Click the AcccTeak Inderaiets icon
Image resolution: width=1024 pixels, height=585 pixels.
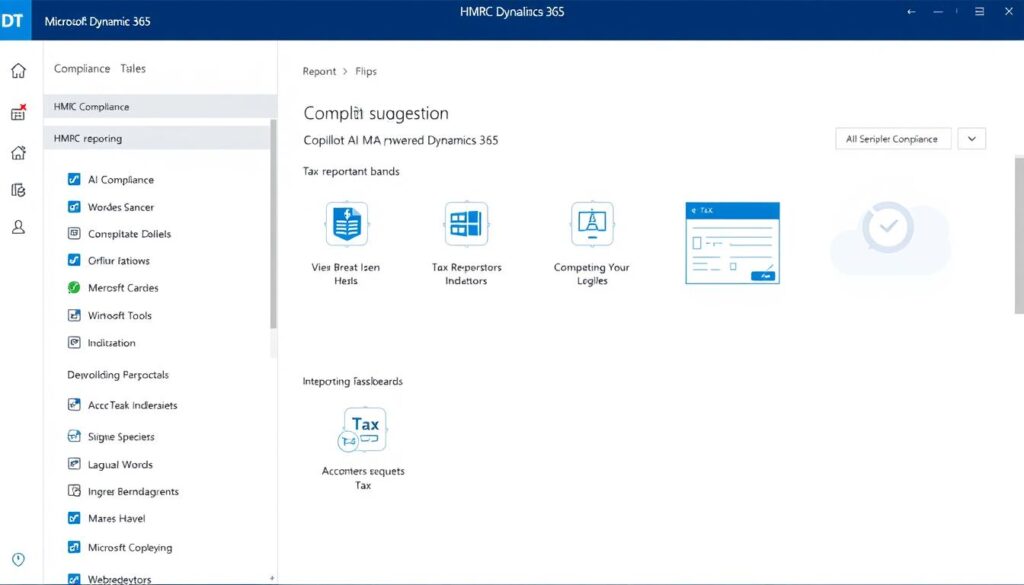click(x=74, y=405)
